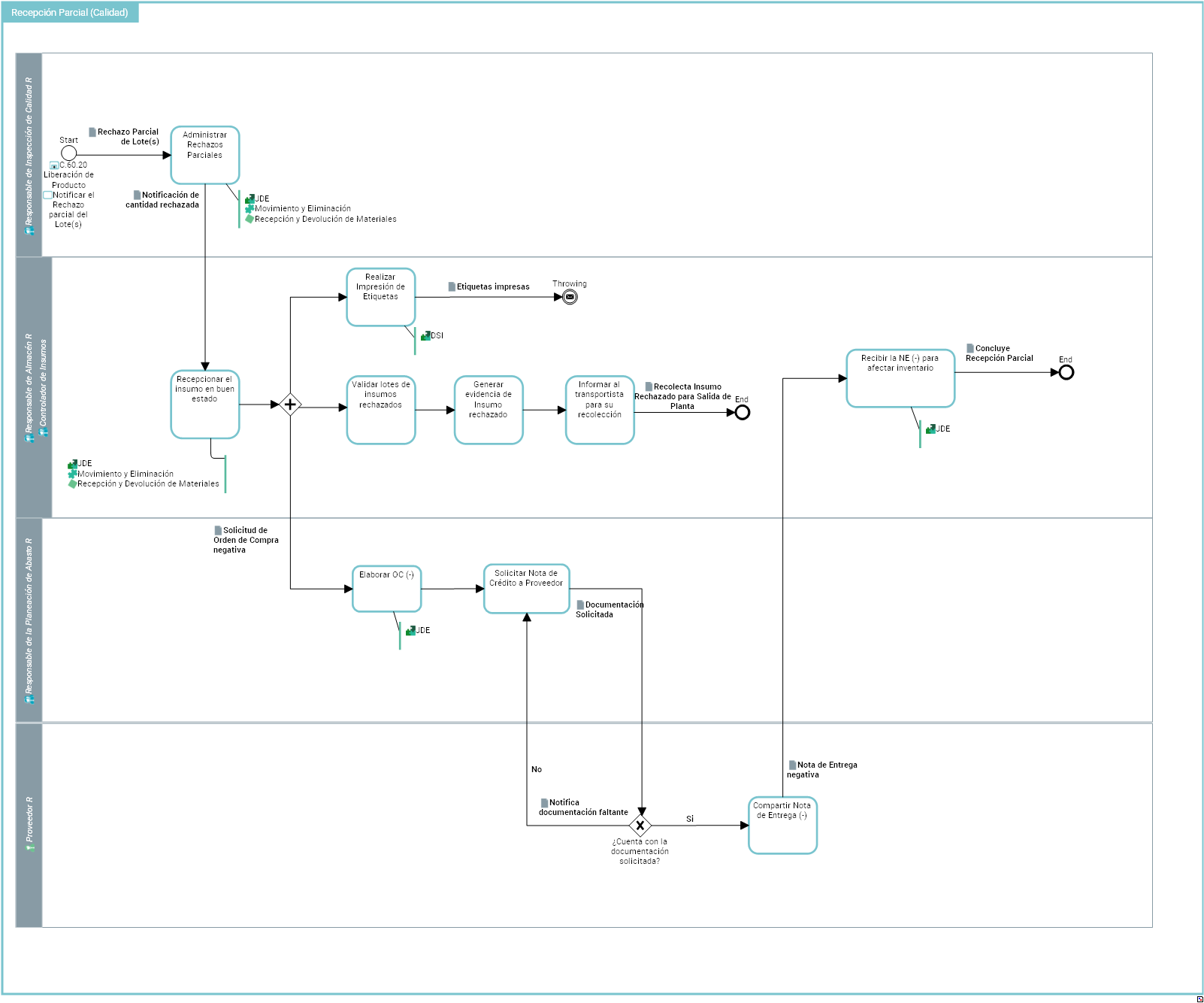1204x1003 pixels.
Task: Click the Solicitud de Orden de Compra document icon
Action: click(218, 530)
